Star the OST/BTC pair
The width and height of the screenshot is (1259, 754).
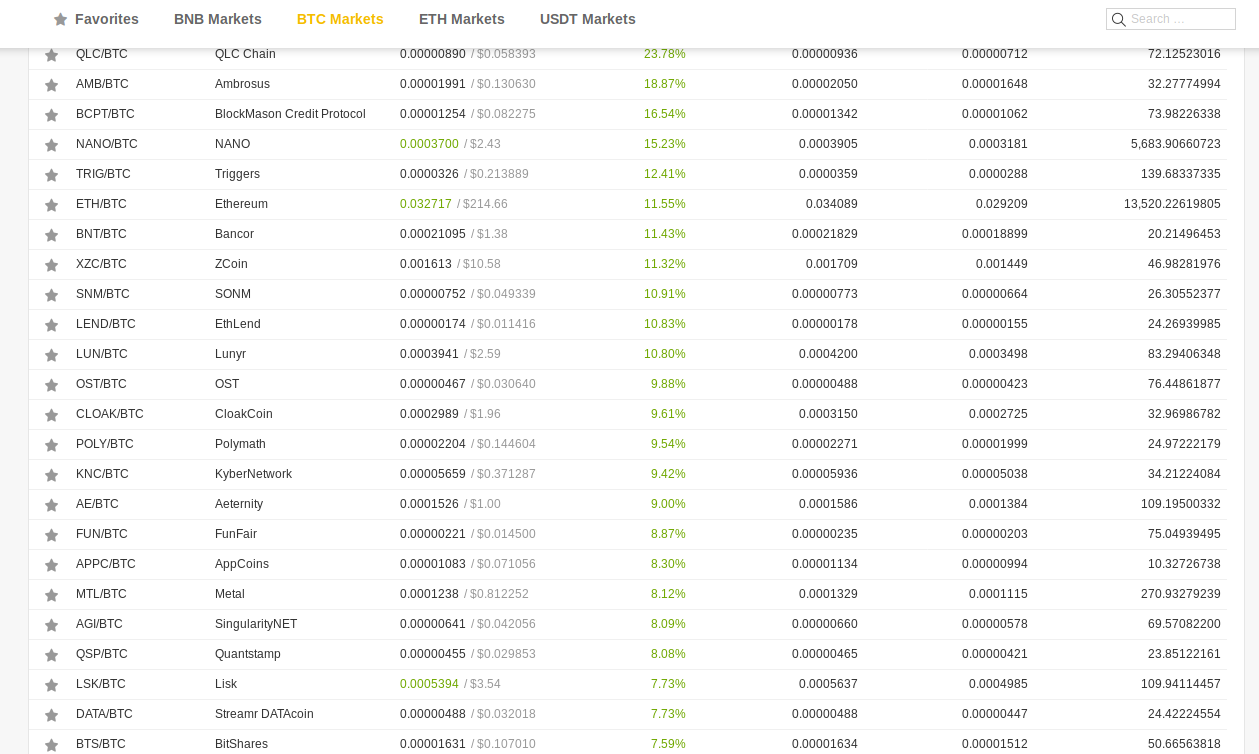point(51,385)
